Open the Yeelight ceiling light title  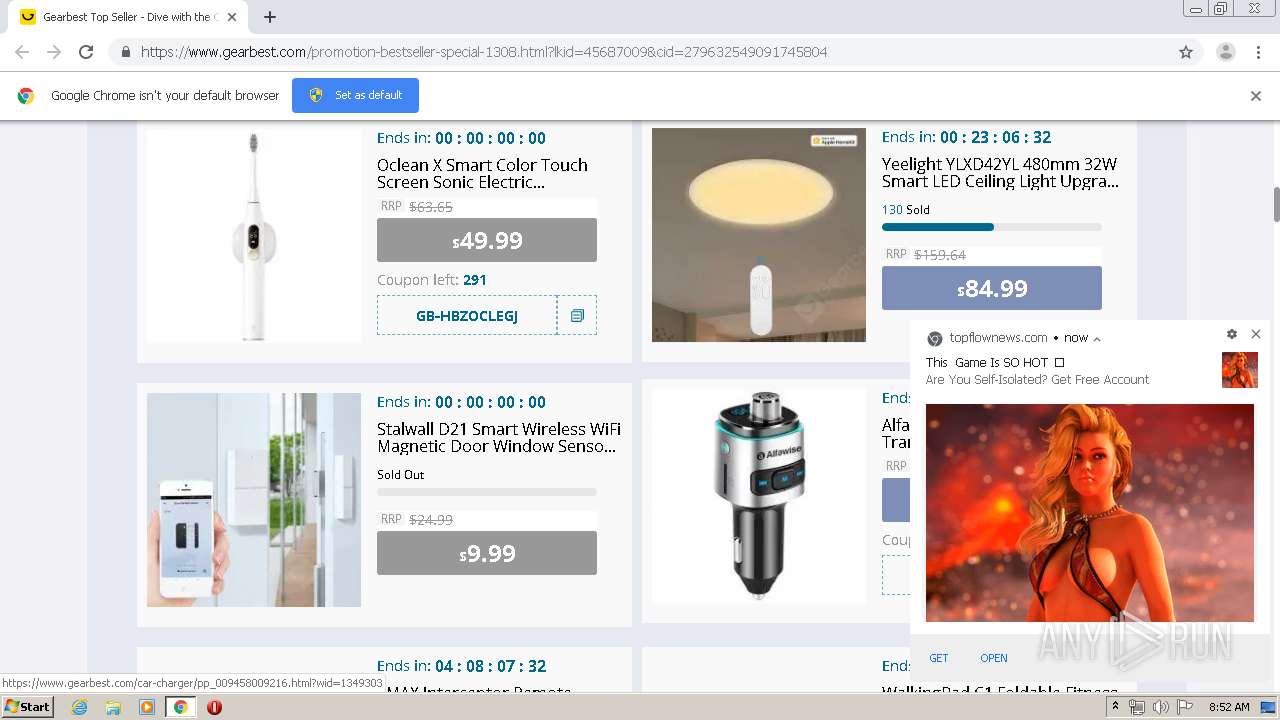1000,172
